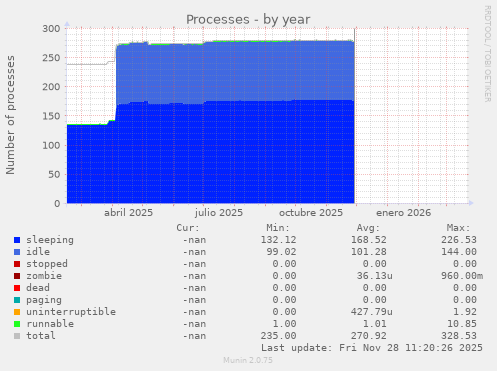
Task: Click the 'dead' legend label
Action: pos(38,288)
